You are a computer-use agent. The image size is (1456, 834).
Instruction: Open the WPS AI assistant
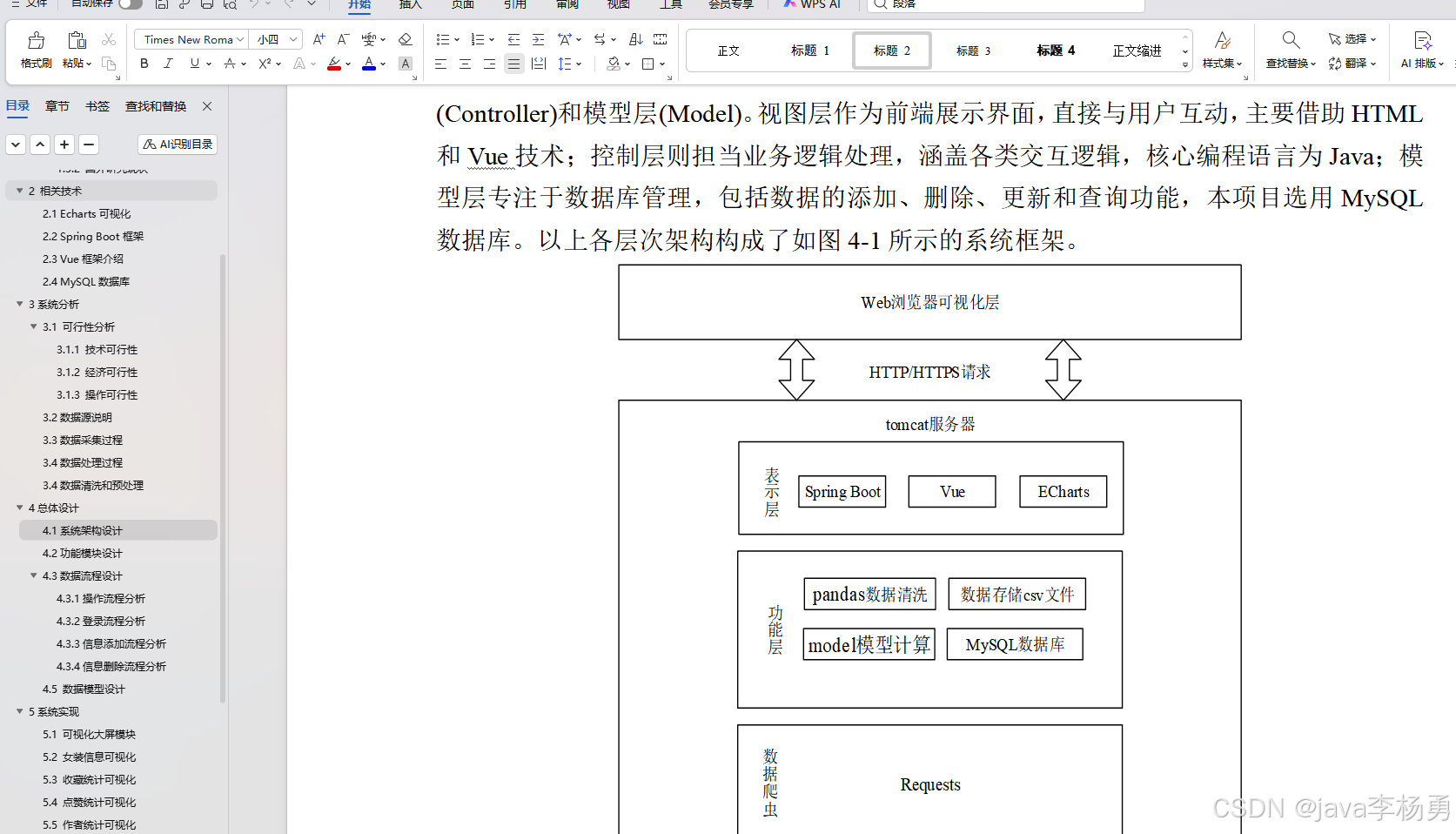[810, 5]
